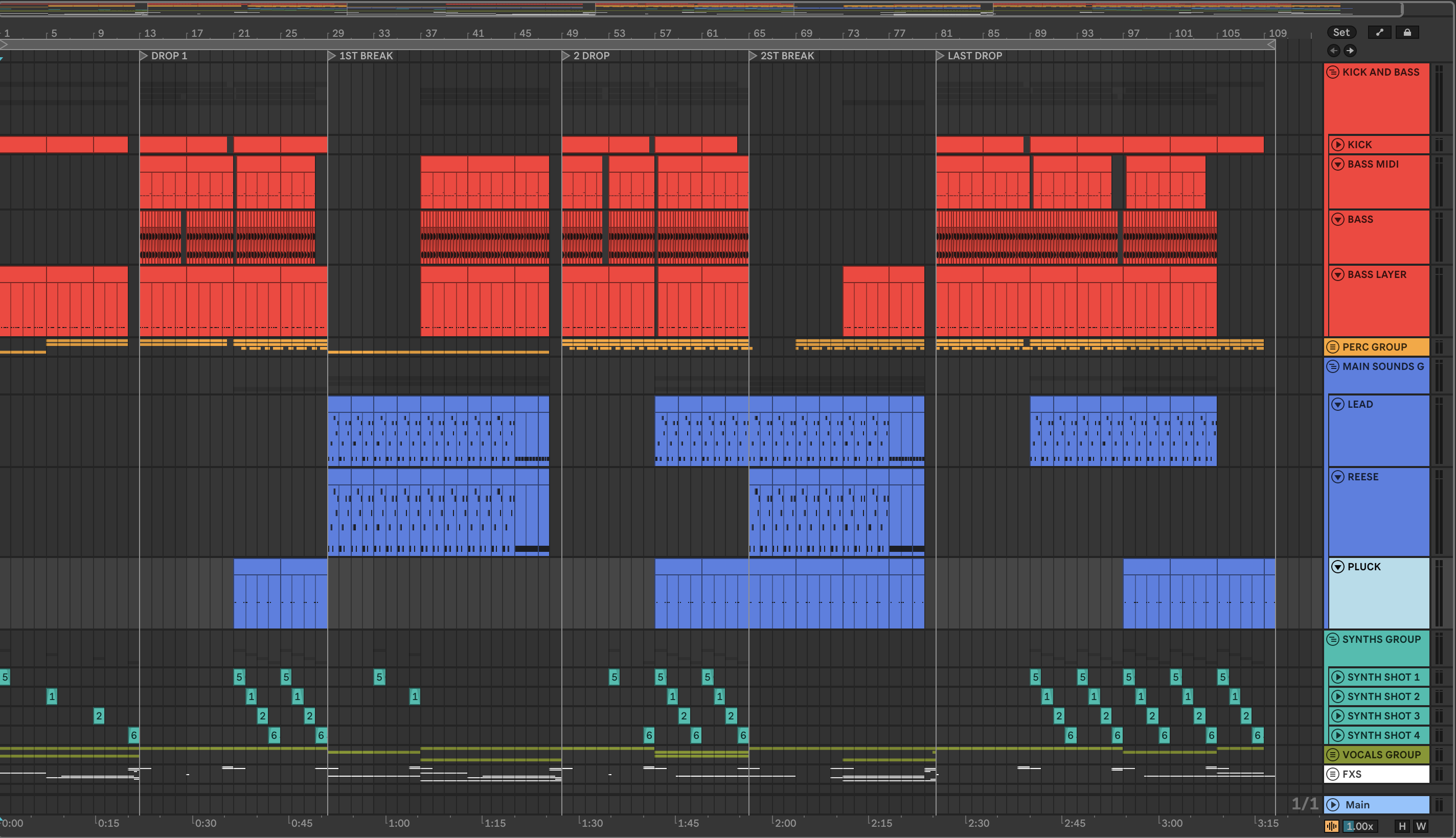Collapse the LEAD track

coord(1338,405)
